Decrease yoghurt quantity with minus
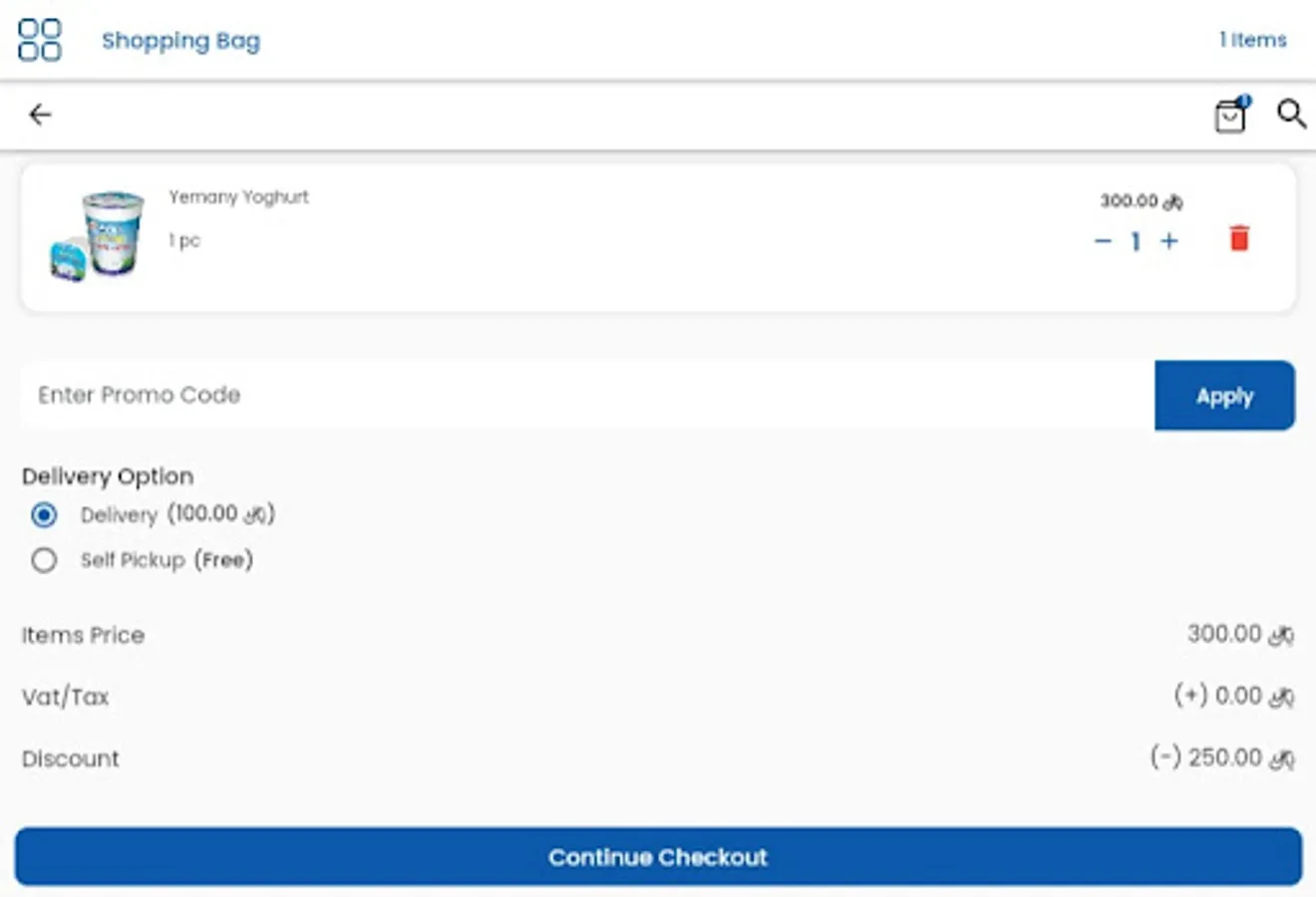 (x=1102, y=241)
